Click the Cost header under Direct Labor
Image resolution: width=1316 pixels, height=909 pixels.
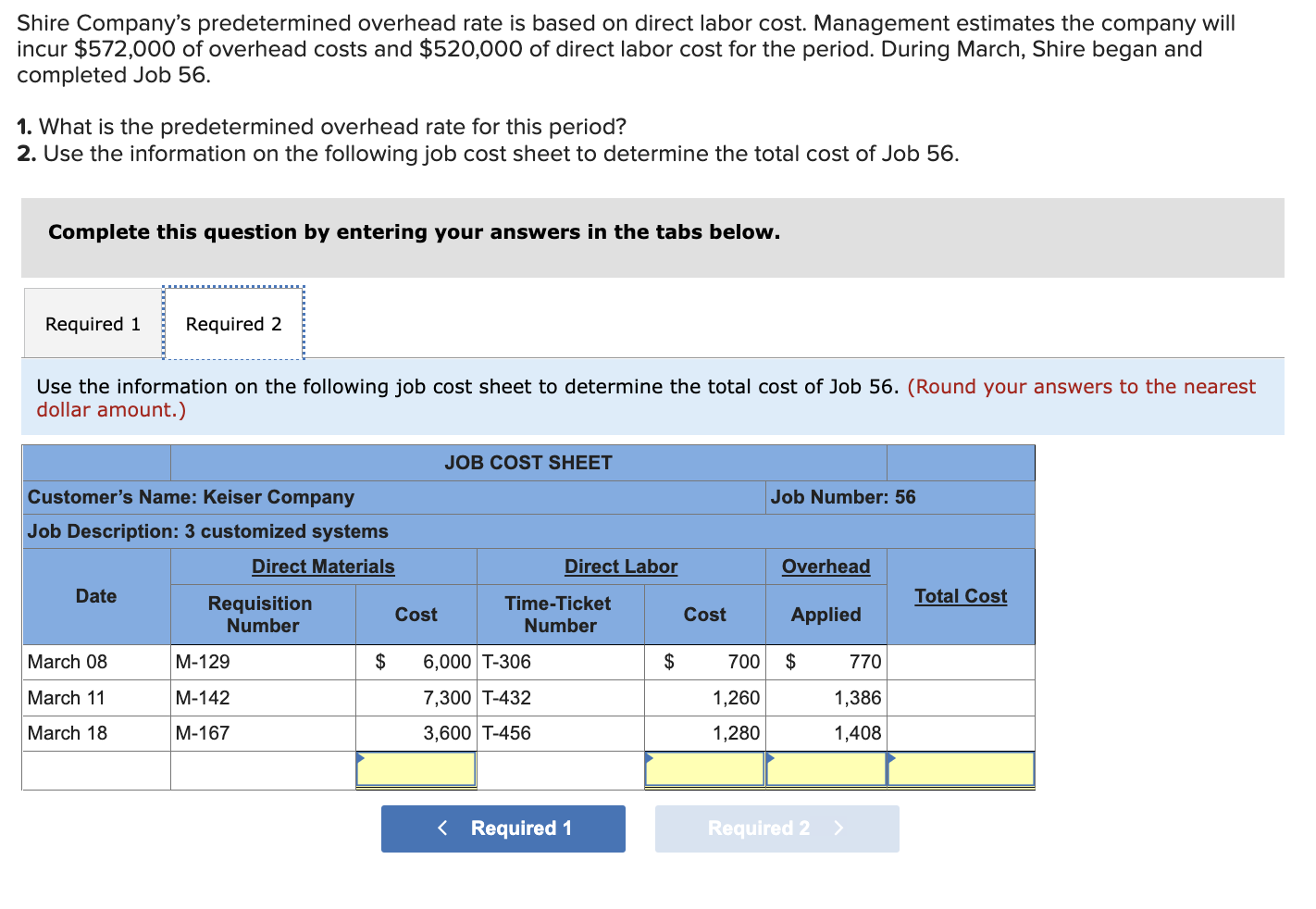pos(705,615)
